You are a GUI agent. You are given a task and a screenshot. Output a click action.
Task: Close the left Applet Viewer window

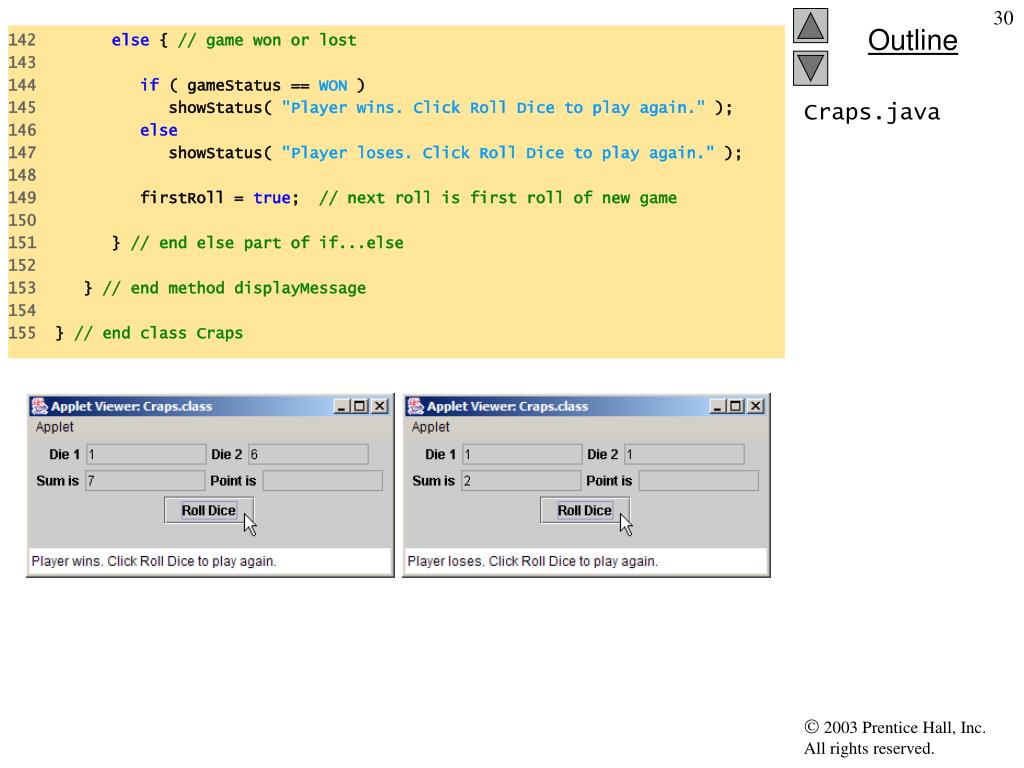click(379, 406)
